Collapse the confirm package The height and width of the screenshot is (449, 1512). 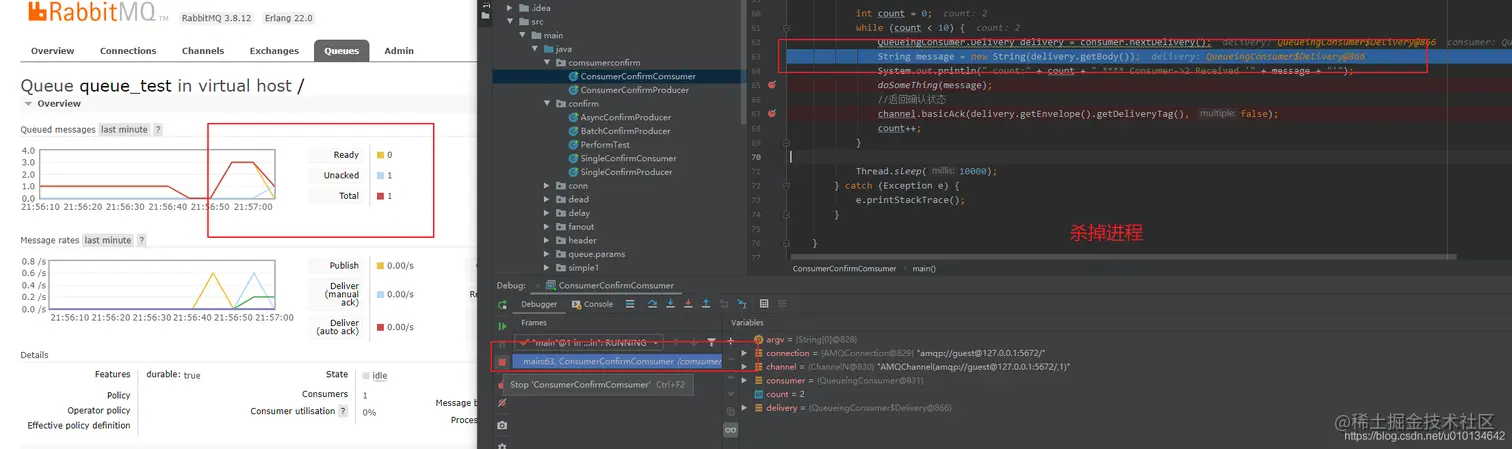(x=548, y=104)
